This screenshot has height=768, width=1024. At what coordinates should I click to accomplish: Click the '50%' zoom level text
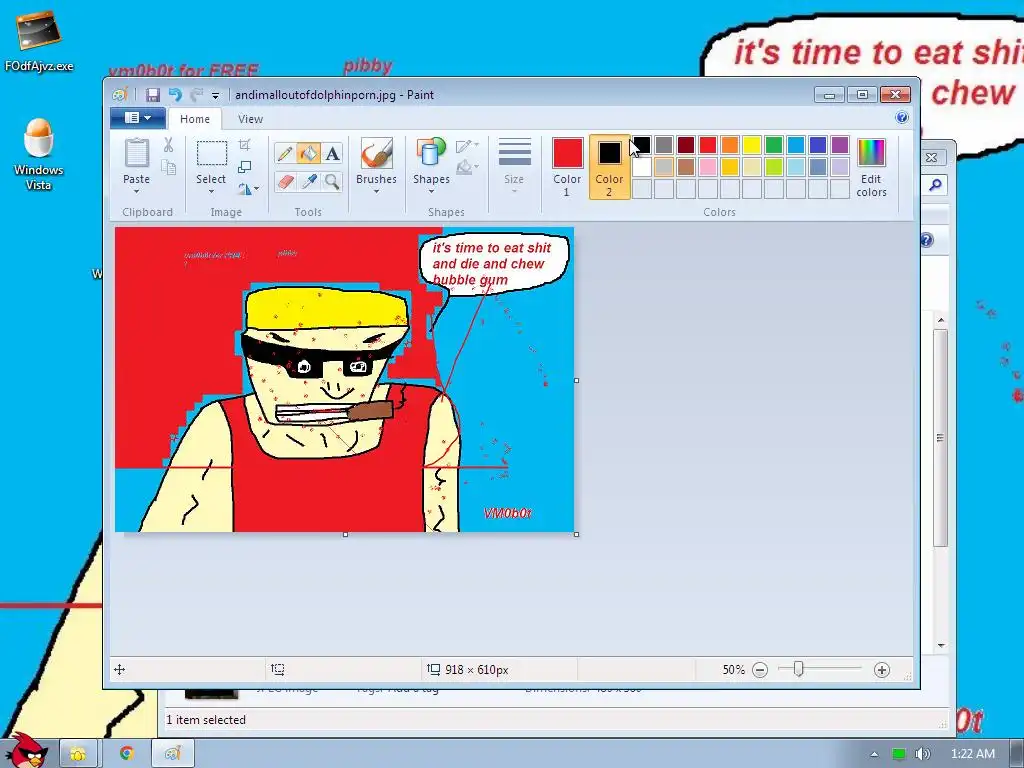pos(733,670)
